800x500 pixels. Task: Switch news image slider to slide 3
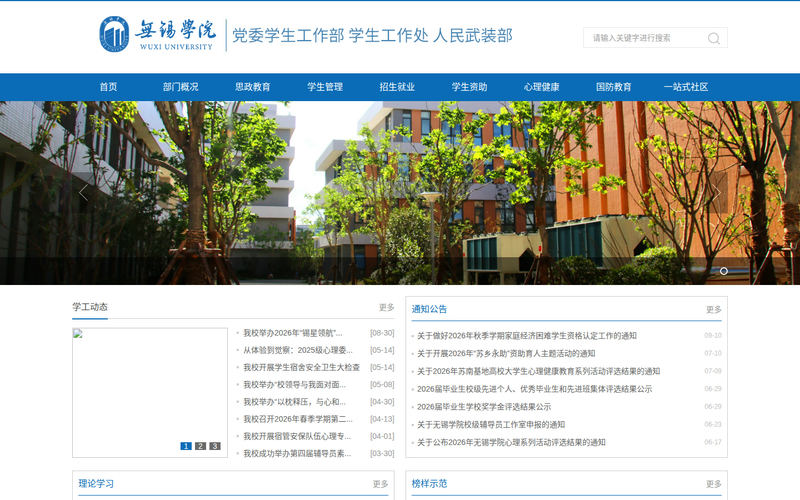point(215,446)
